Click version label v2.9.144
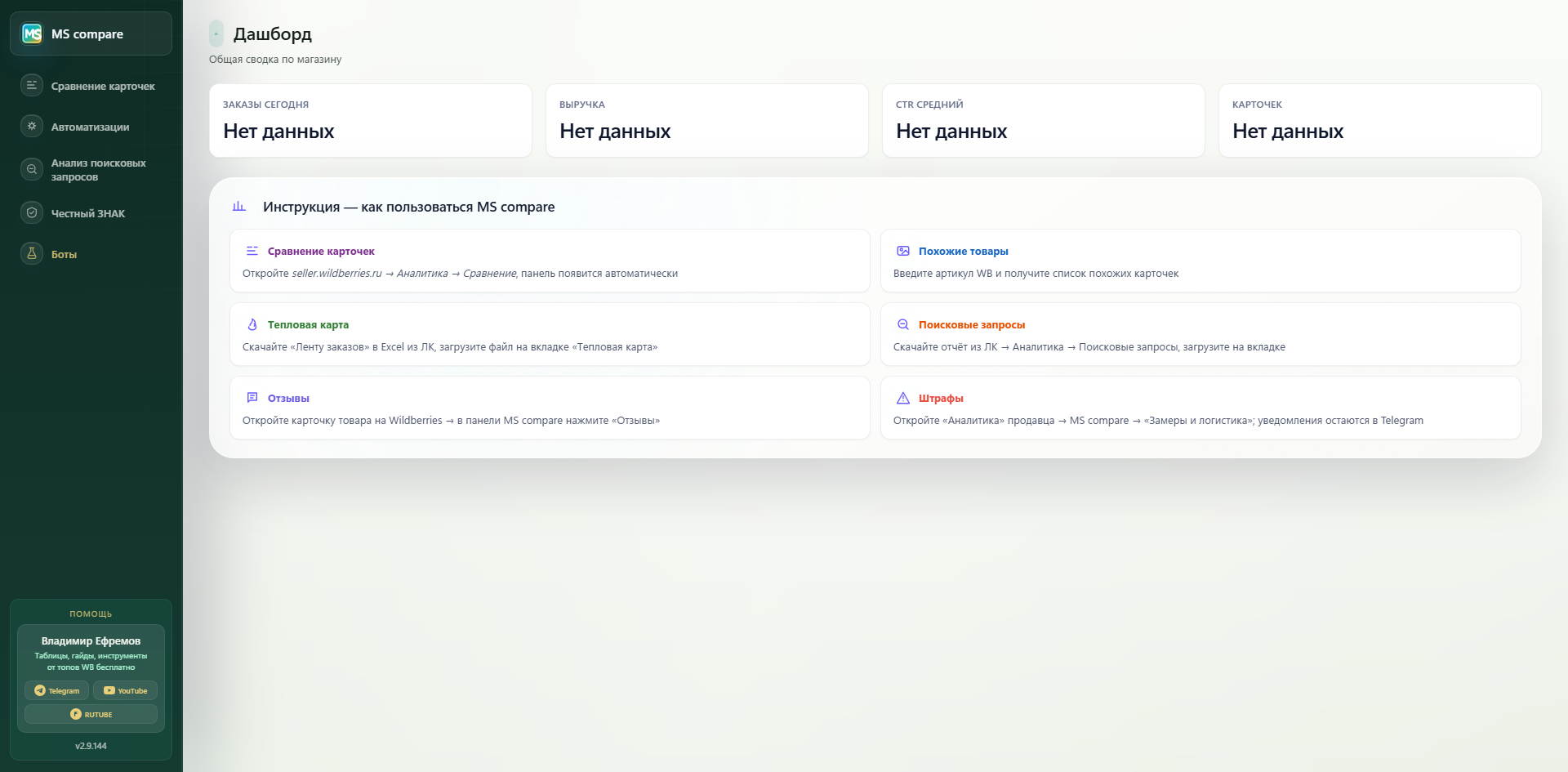 pos(91,746)
